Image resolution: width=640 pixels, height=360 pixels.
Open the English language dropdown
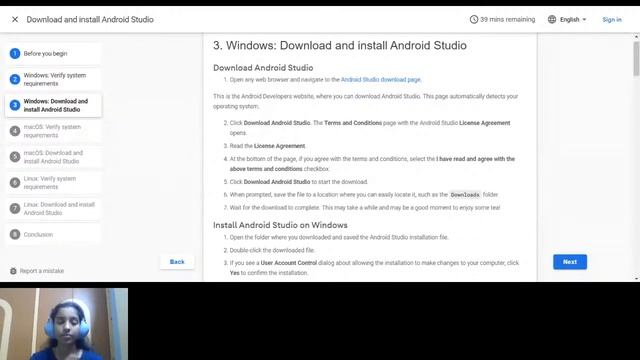pyautogui.click(x=573, y=19)
